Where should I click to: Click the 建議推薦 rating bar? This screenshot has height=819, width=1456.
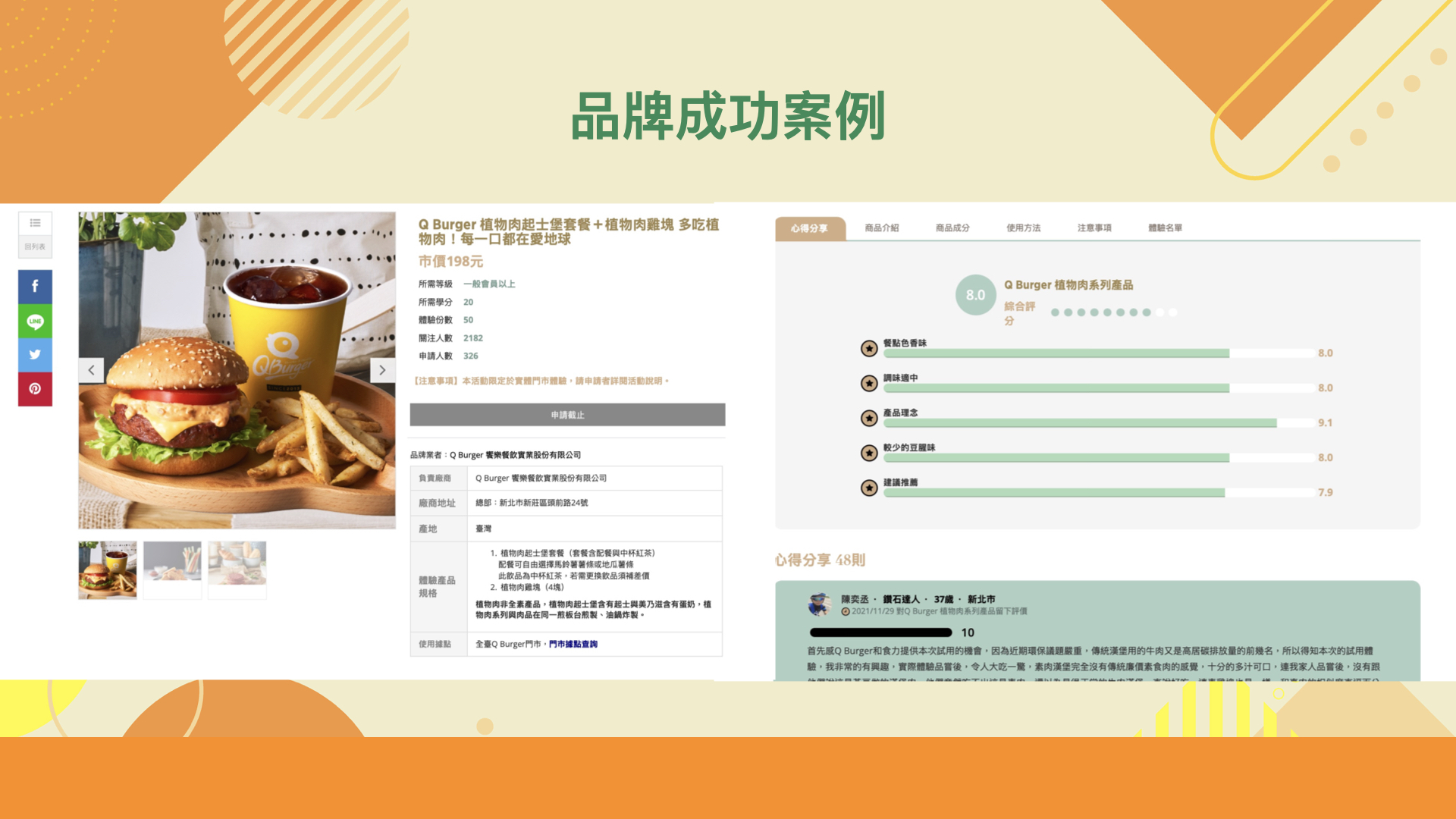[x=1099, y=493]
